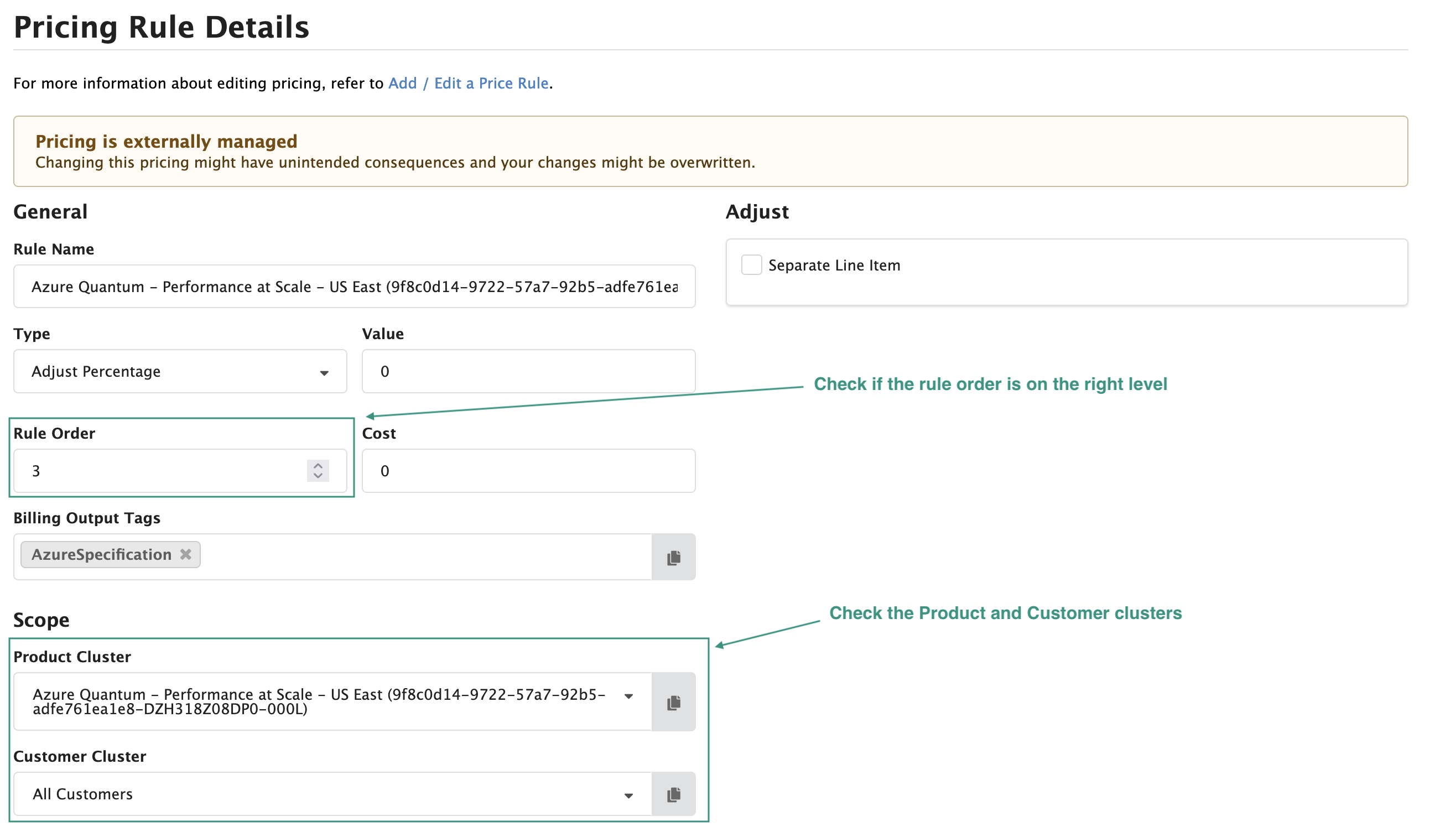Expand the Customer Cluster dropdown

click(628, 794)
